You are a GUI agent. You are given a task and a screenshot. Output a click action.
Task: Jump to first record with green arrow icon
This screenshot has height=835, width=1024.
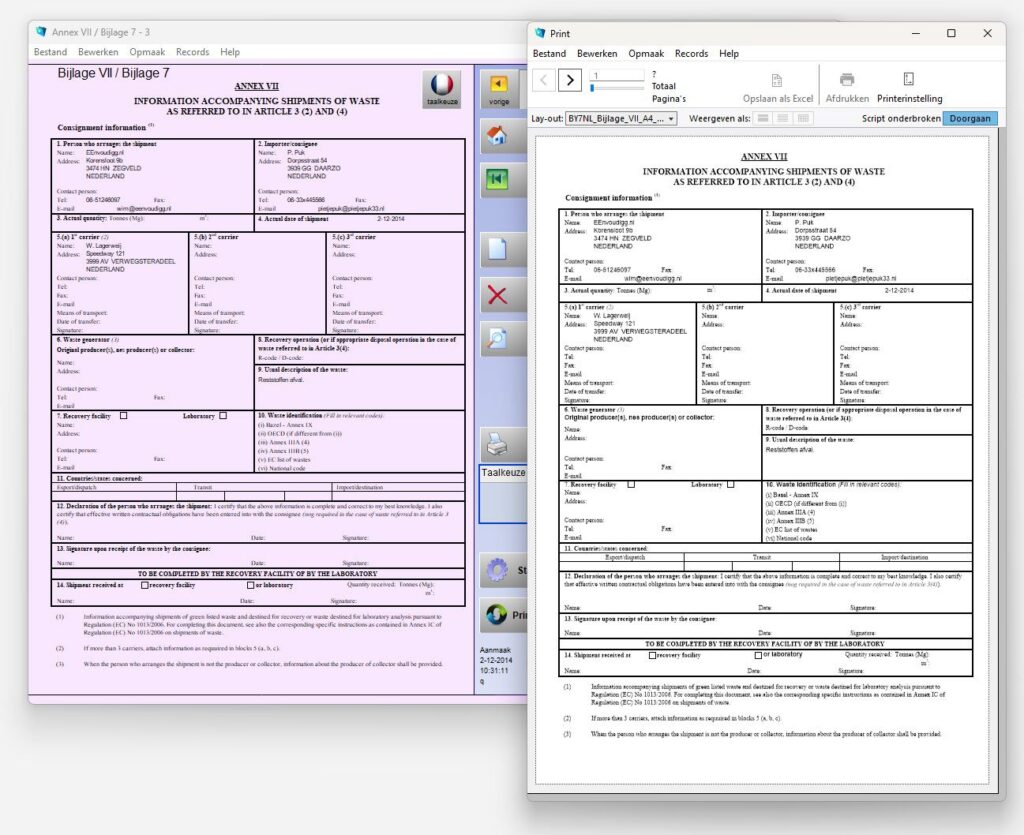499,179
